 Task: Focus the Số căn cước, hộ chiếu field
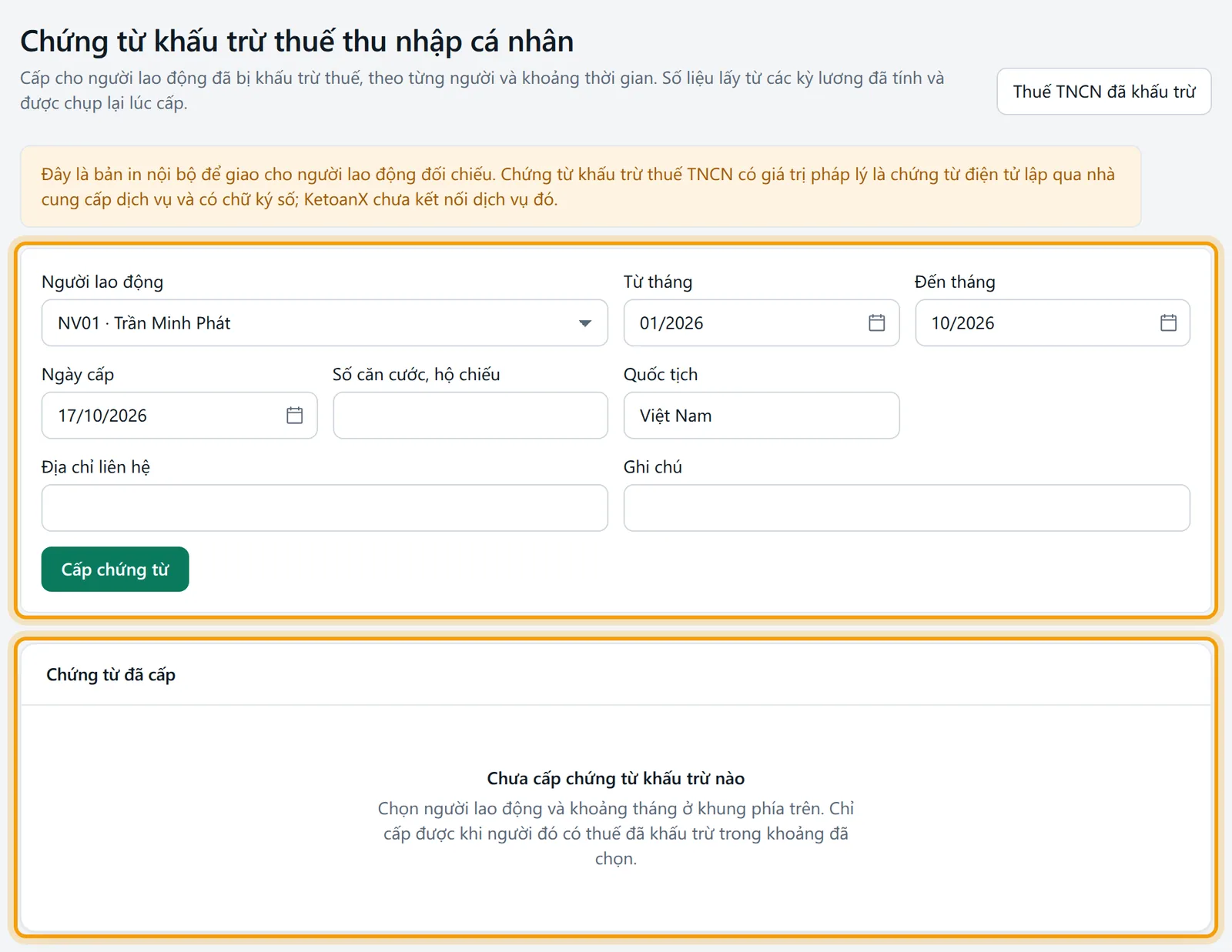(x=470, y=416)
